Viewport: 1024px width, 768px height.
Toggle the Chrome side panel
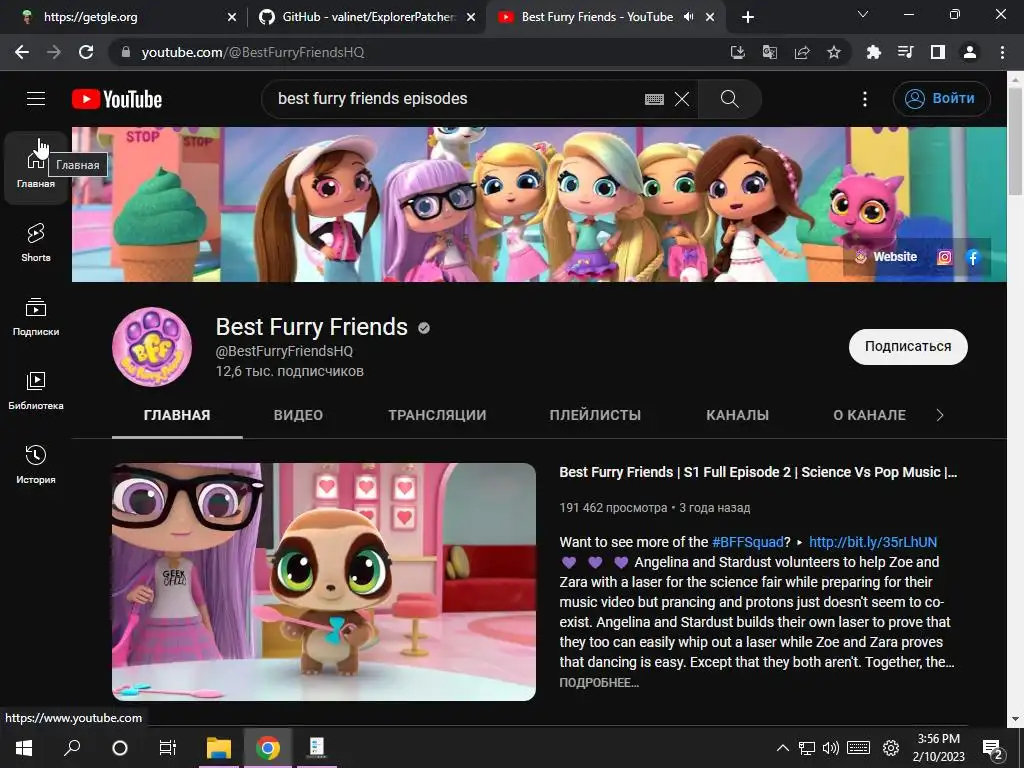938,52
